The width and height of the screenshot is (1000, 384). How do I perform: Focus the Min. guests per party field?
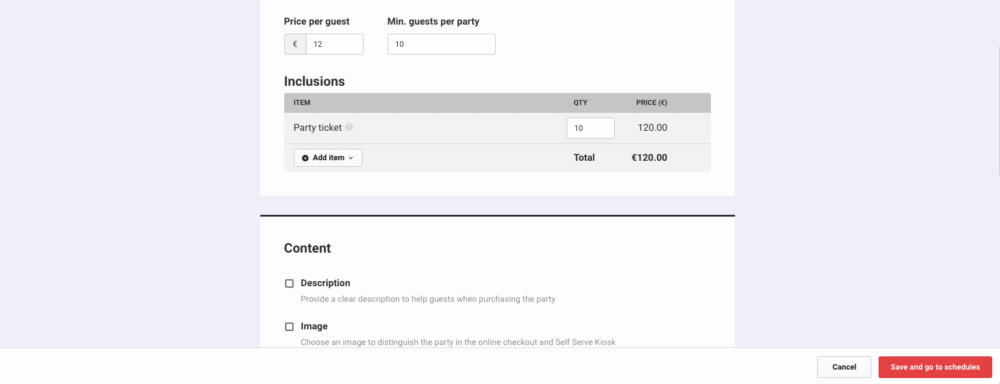441,44
